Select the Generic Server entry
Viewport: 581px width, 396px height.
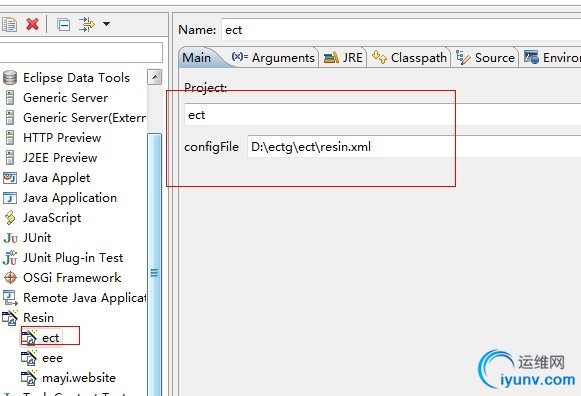coord(66,98)
